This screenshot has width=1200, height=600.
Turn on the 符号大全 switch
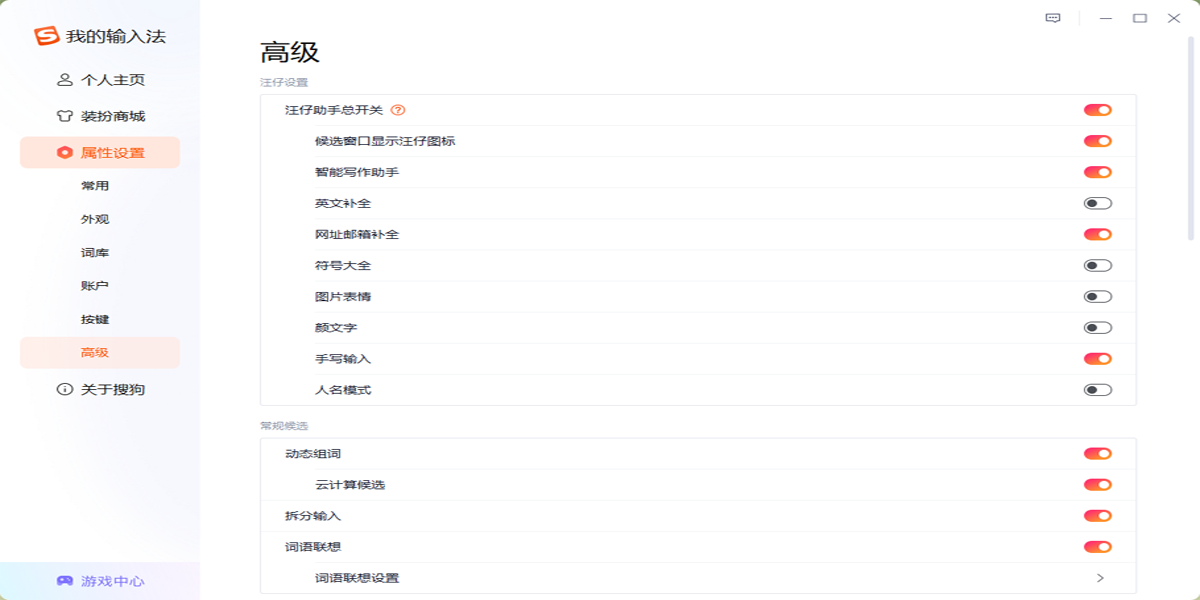[x=1100, y=266]
